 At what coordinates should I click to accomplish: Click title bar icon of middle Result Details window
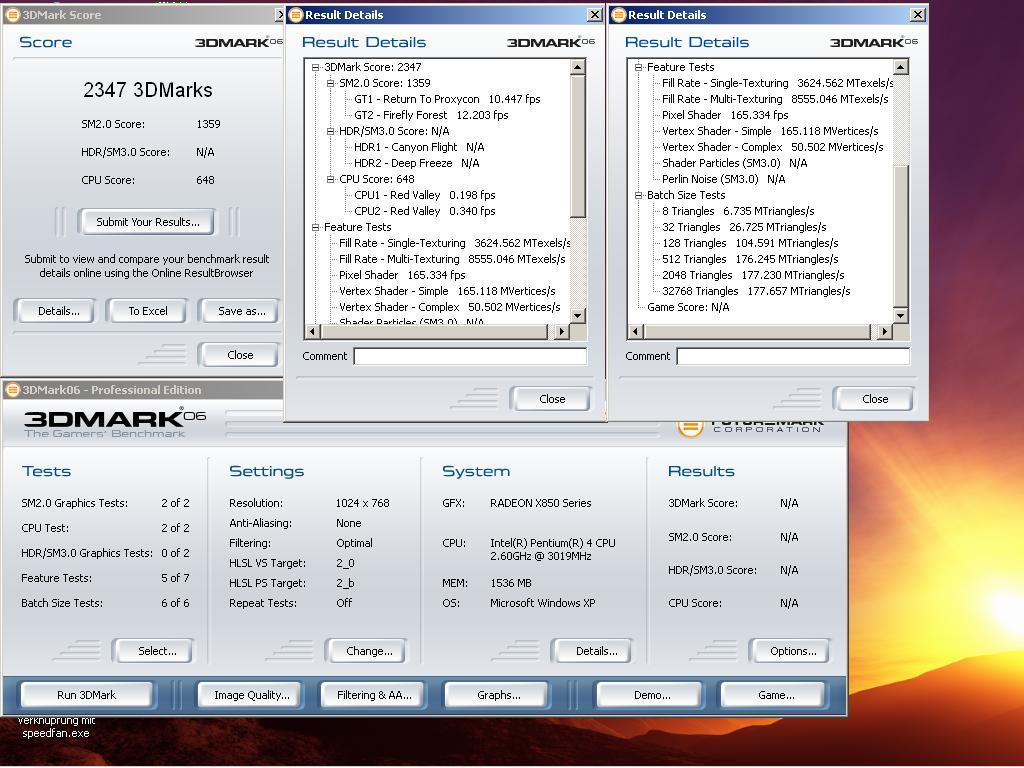click(x=296, y=15)
